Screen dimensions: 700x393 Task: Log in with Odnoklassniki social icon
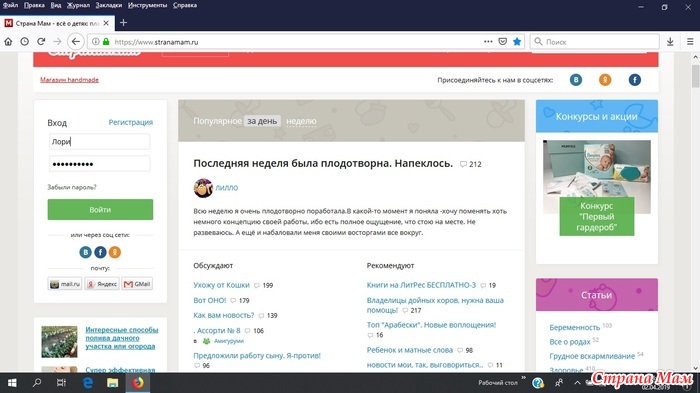(x=115, y=252)
